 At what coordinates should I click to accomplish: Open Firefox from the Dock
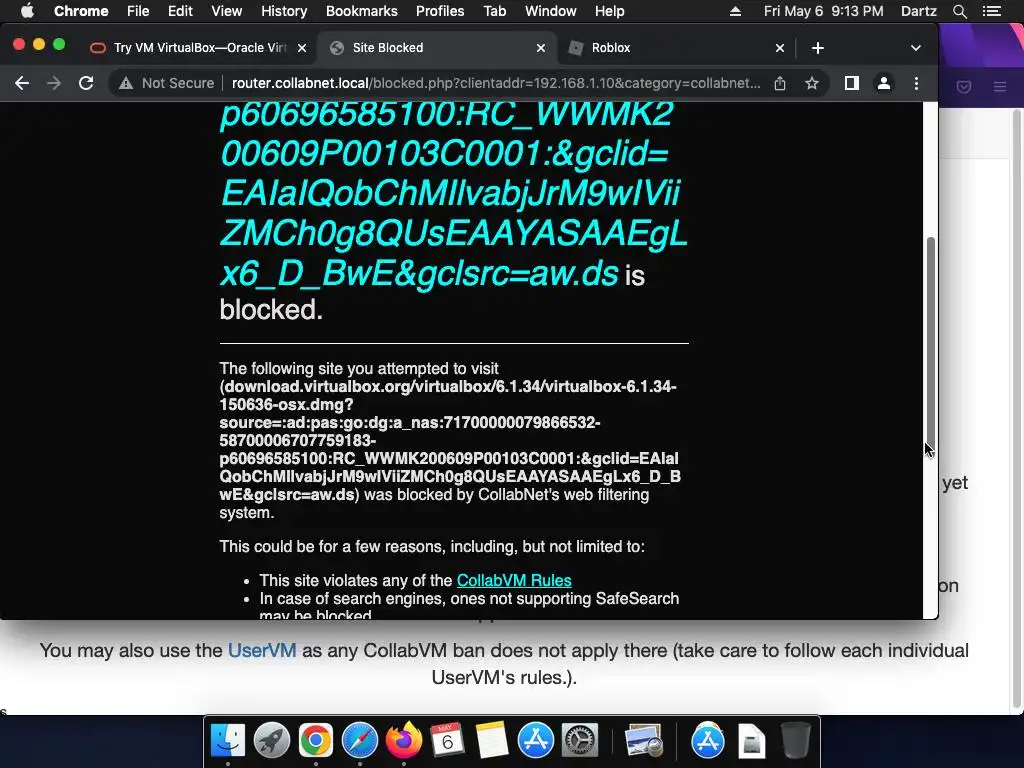[404, 741]
